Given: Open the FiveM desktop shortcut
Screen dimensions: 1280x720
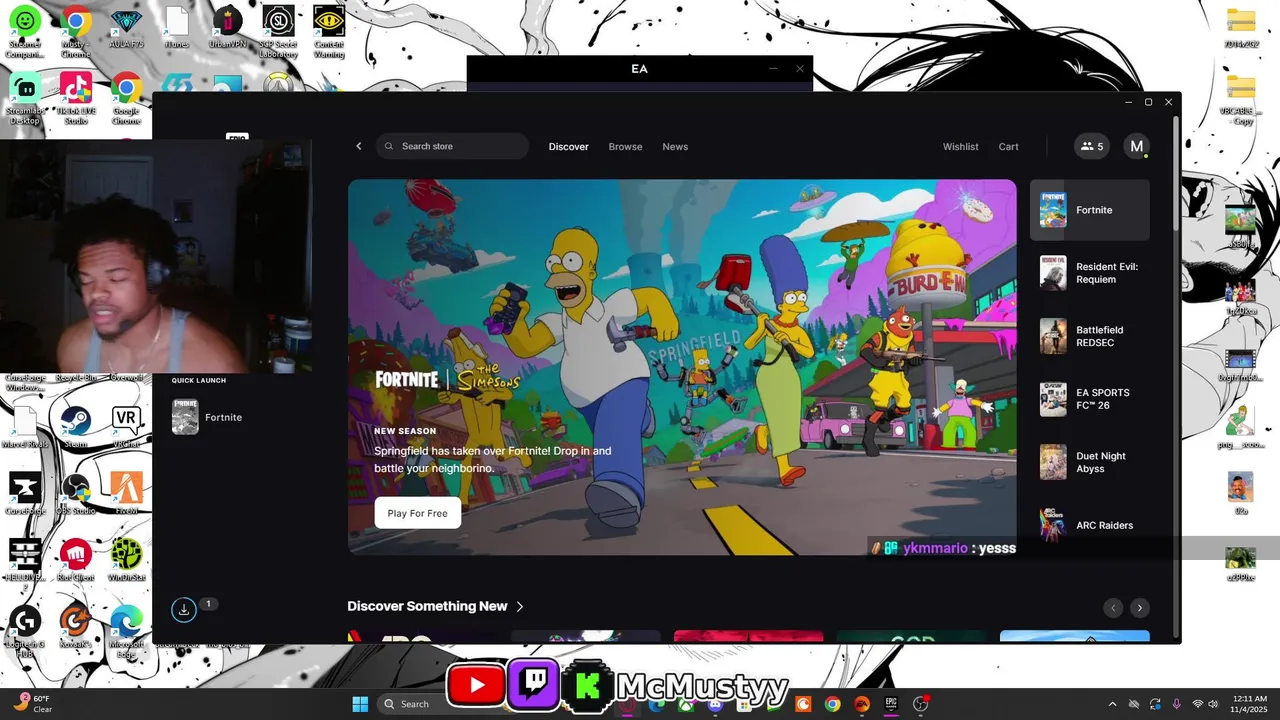Looking at the screenshot, I should tap(126, 494).
